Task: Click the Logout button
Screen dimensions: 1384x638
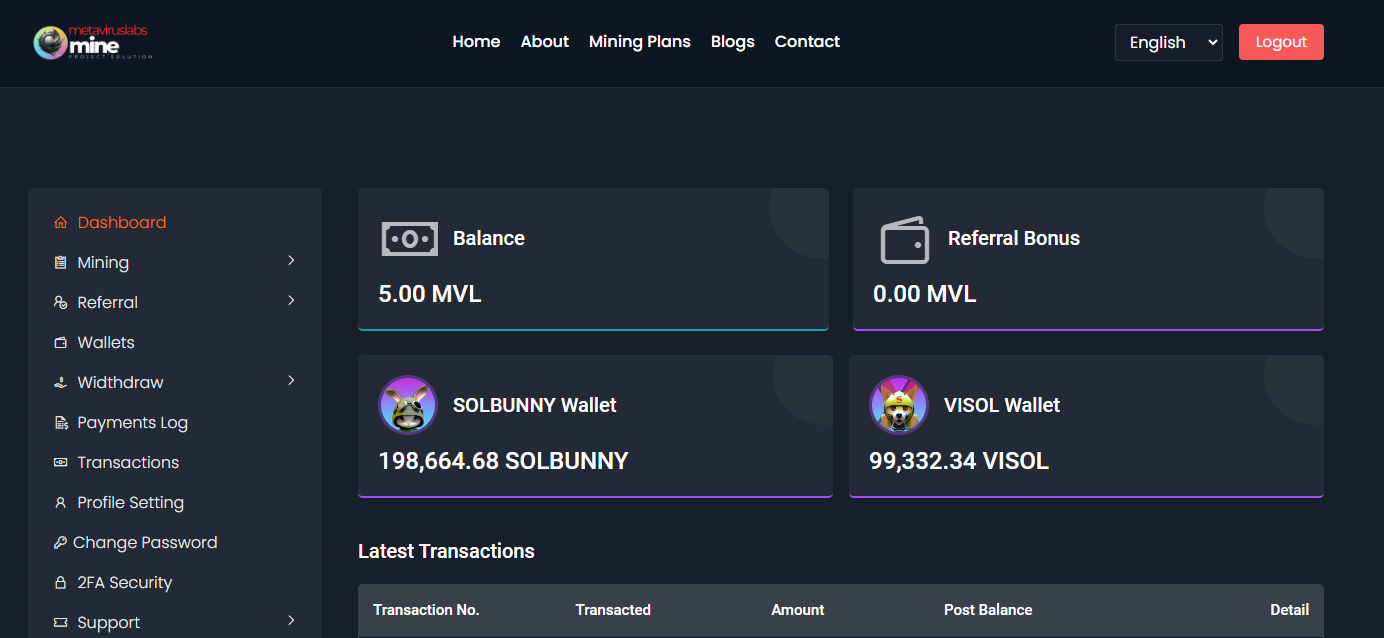Action: [x=1281, y=42]
